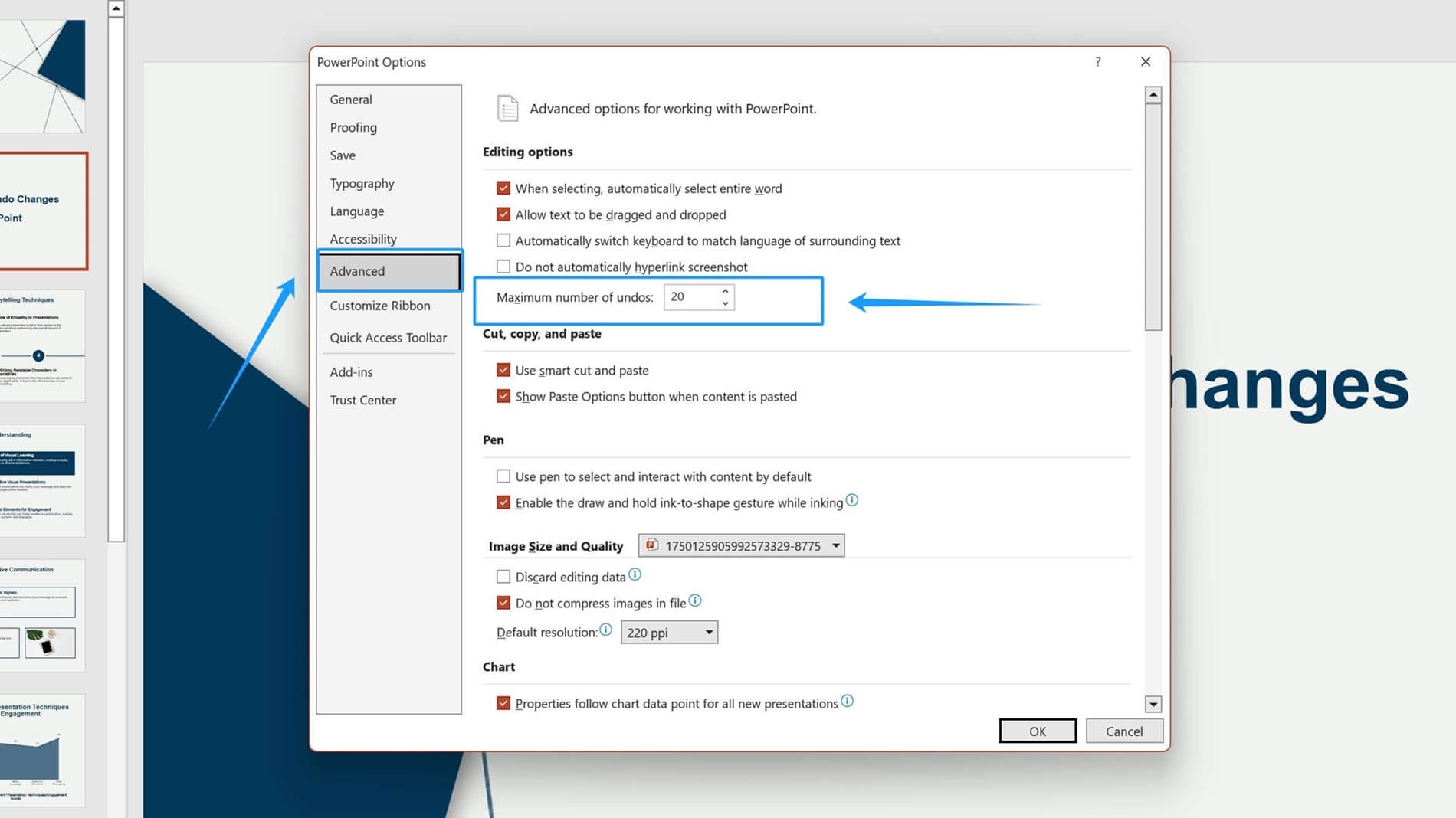The height and width of the screenshot is (818, 1456).
Task: Disable Use smart cut and paste
Action: [503, 369]
